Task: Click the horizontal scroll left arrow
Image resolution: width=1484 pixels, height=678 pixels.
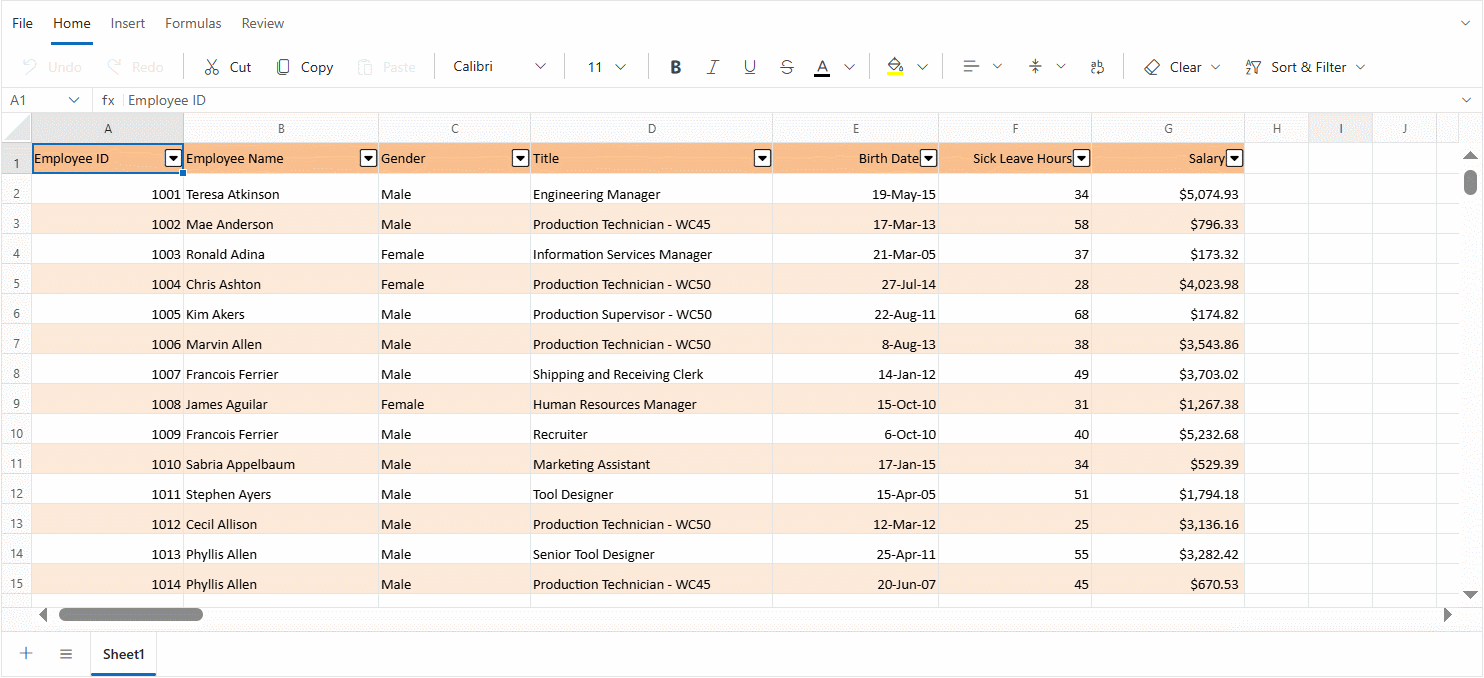Action: (43, 614)
